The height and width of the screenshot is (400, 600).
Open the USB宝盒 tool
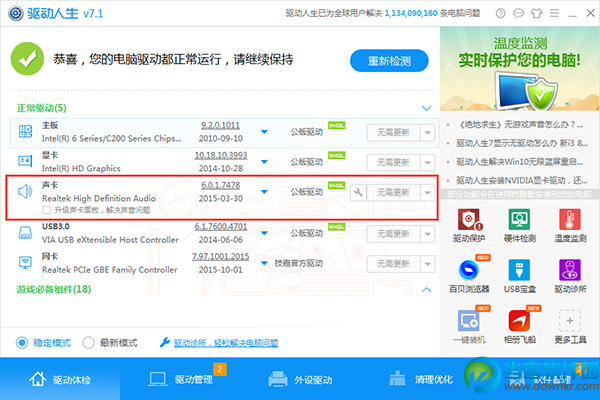coord(519,276)
